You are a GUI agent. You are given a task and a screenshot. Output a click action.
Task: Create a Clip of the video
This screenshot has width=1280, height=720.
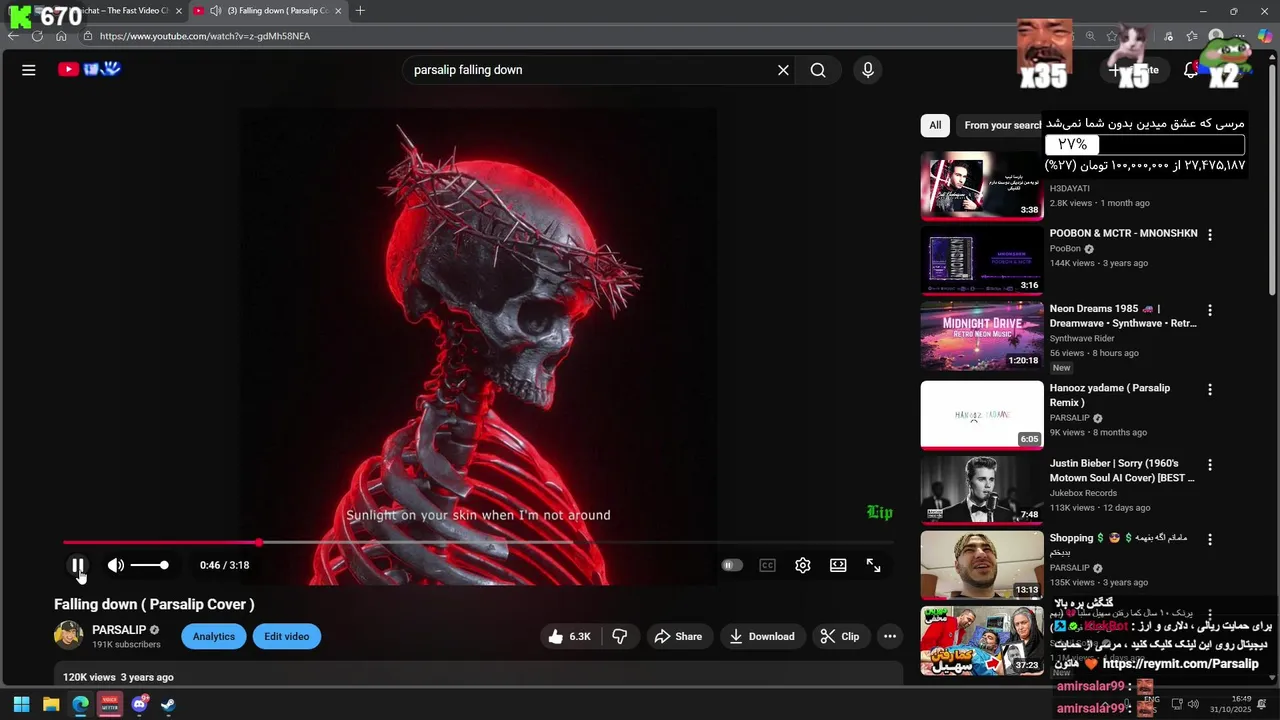[840, 636]
